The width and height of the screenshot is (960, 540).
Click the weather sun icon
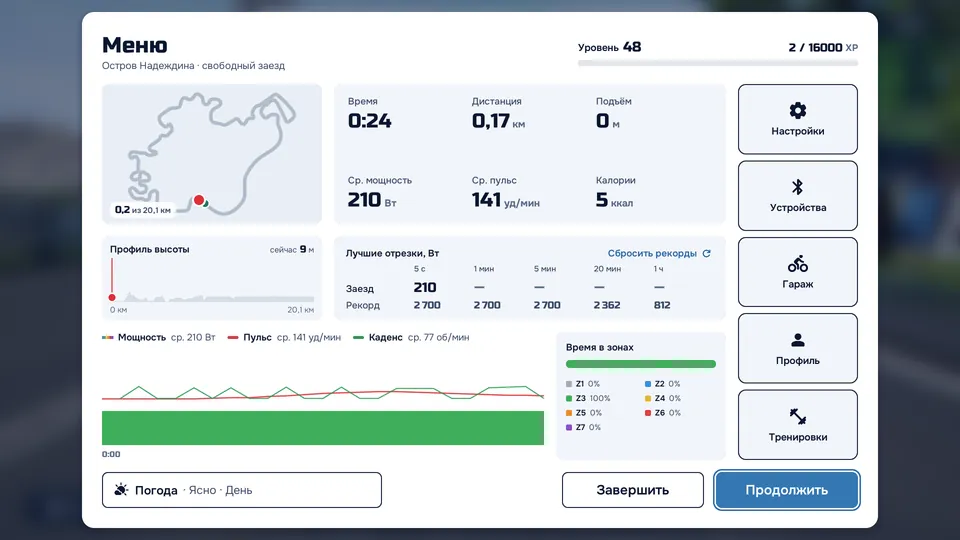click(121, 490)
